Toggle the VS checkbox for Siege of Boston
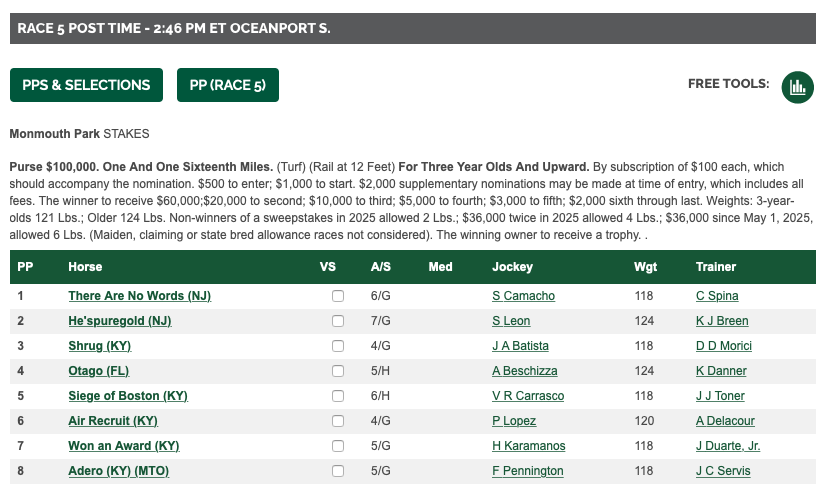The image size is (826, 500). click(x=338, y=396)
